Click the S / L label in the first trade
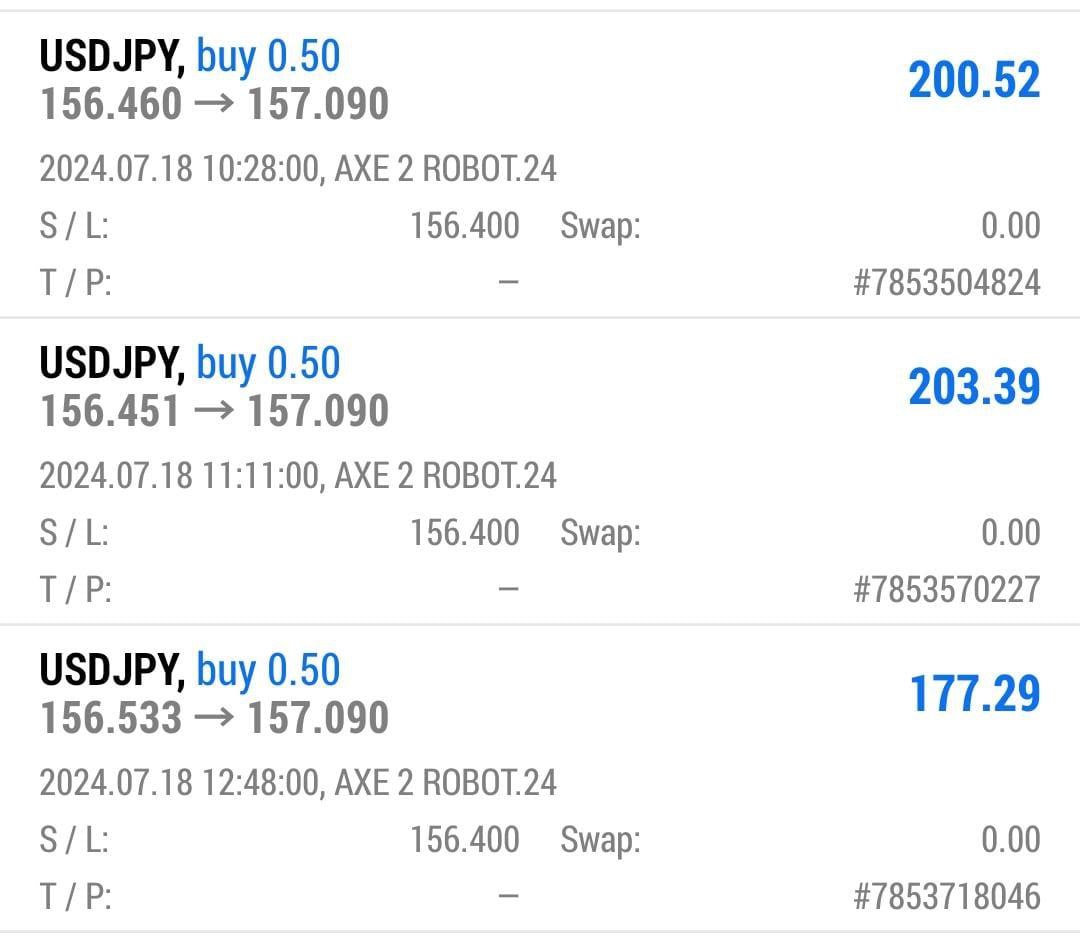 point(74,226)
